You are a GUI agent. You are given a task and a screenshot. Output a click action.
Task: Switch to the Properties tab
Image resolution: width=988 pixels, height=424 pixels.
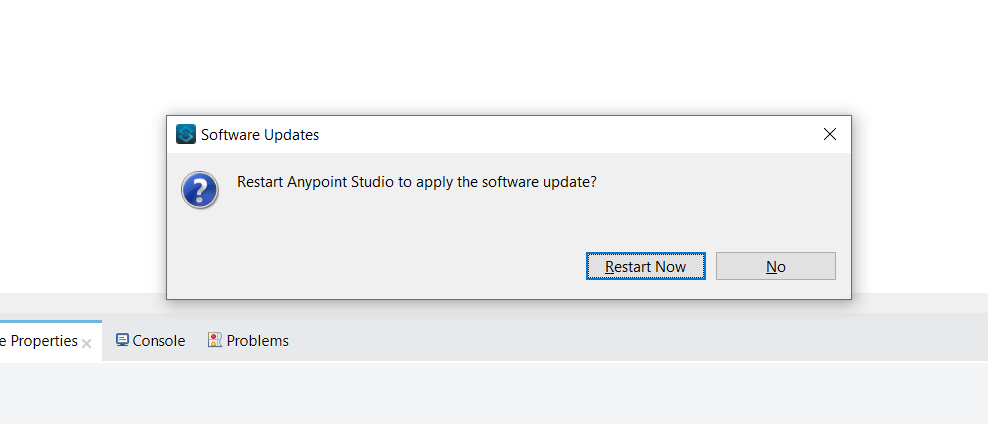point(40,341)
